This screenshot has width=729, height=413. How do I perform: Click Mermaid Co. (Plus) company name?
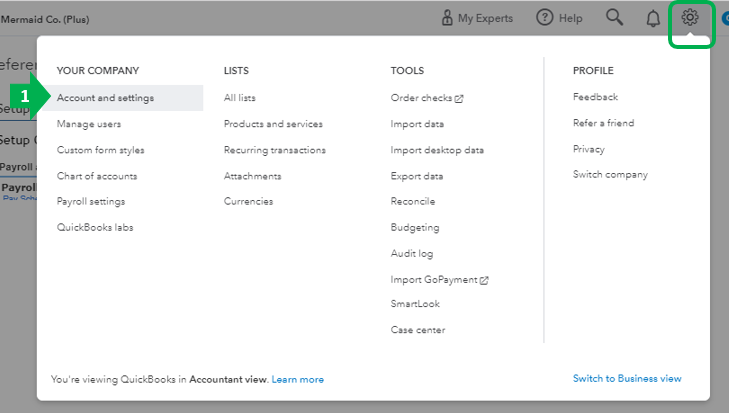pyautogui.click(x=45, y=20)
